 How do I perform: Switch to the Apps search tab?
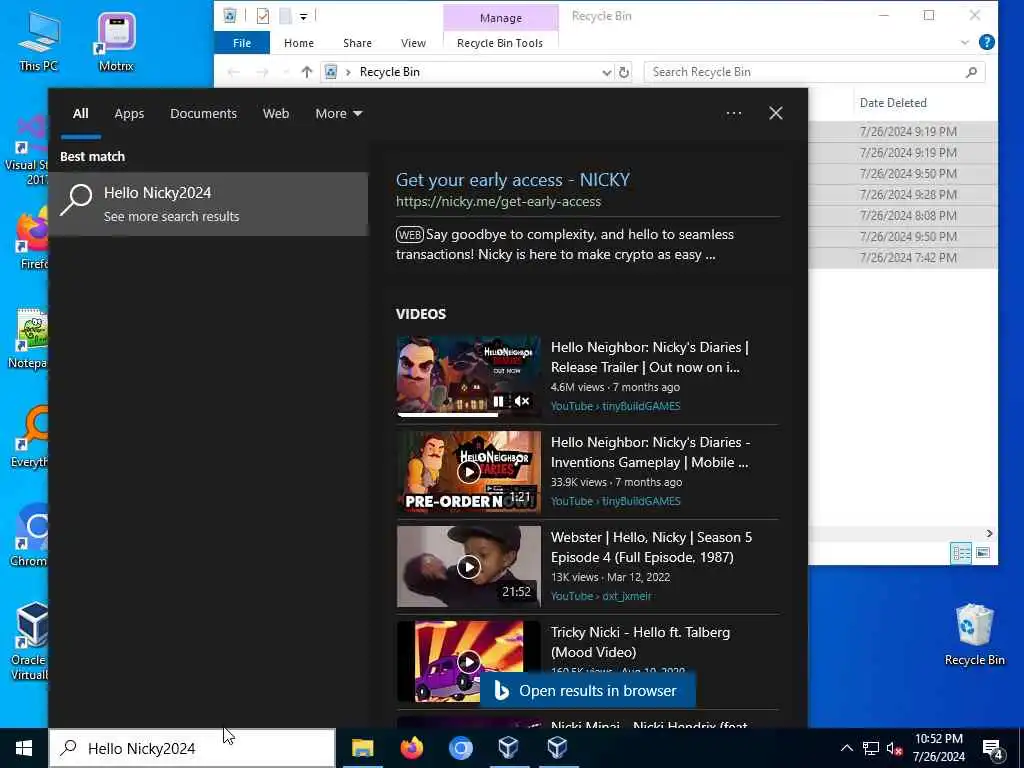(129, 114)
